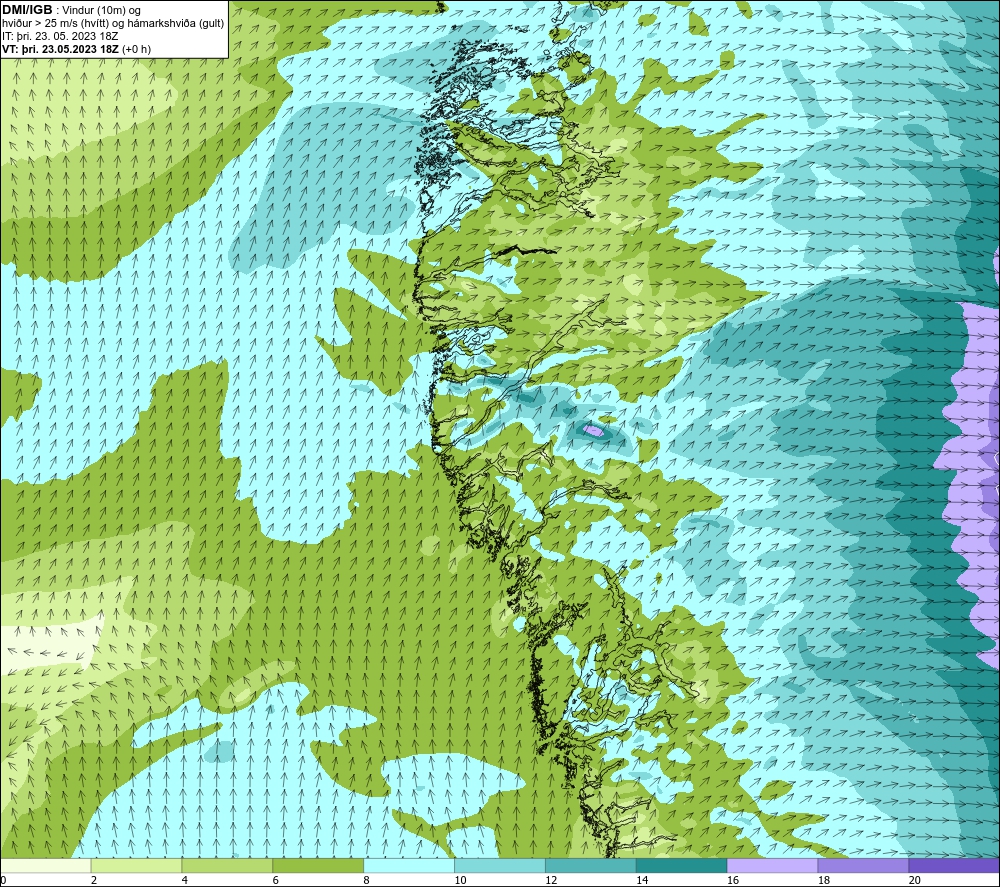Click the scale label '16'
1000x887 pixels.
(733, 880)
